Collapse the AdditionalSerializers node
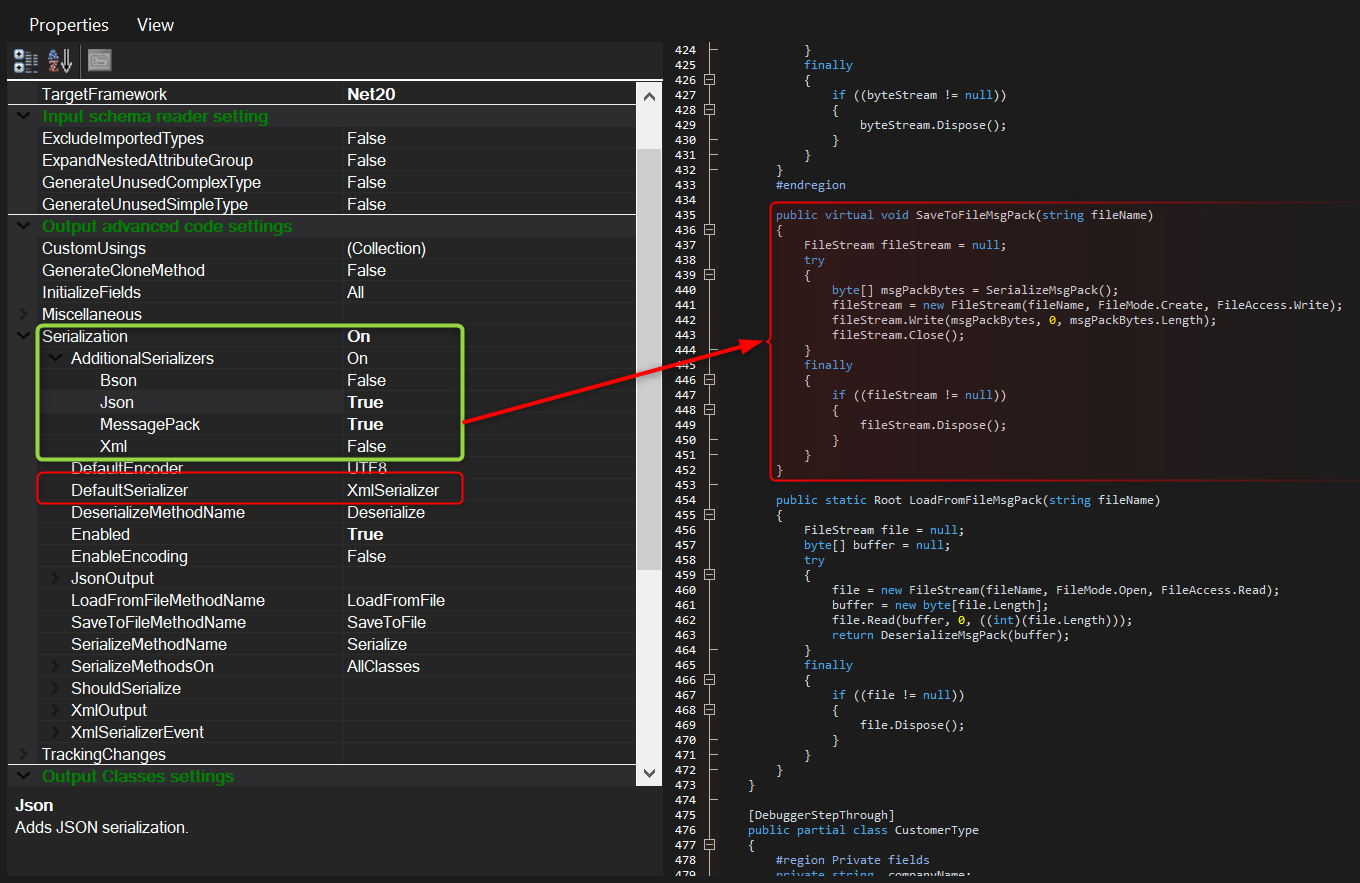The image size is (1360, 883). click(55, 359)
